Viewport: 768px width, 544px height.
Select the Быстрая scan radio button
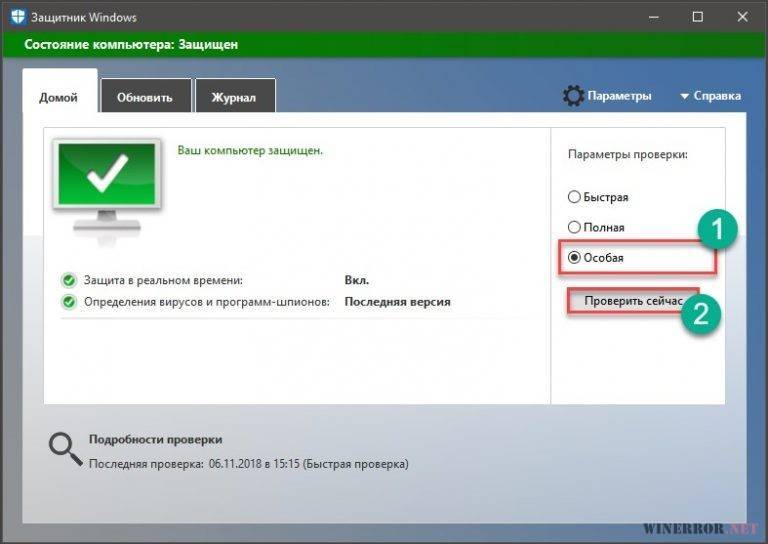[574, 197]
